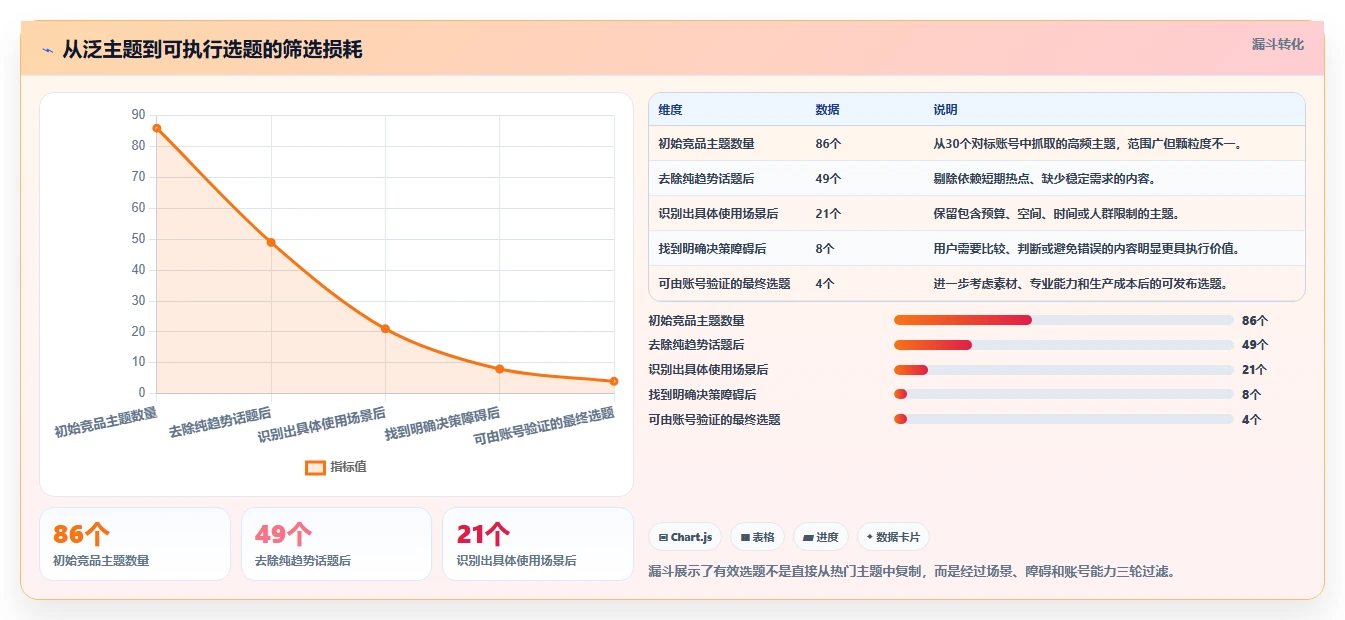Click description starting 从30个对标账号中抓取

(1088, 144)
